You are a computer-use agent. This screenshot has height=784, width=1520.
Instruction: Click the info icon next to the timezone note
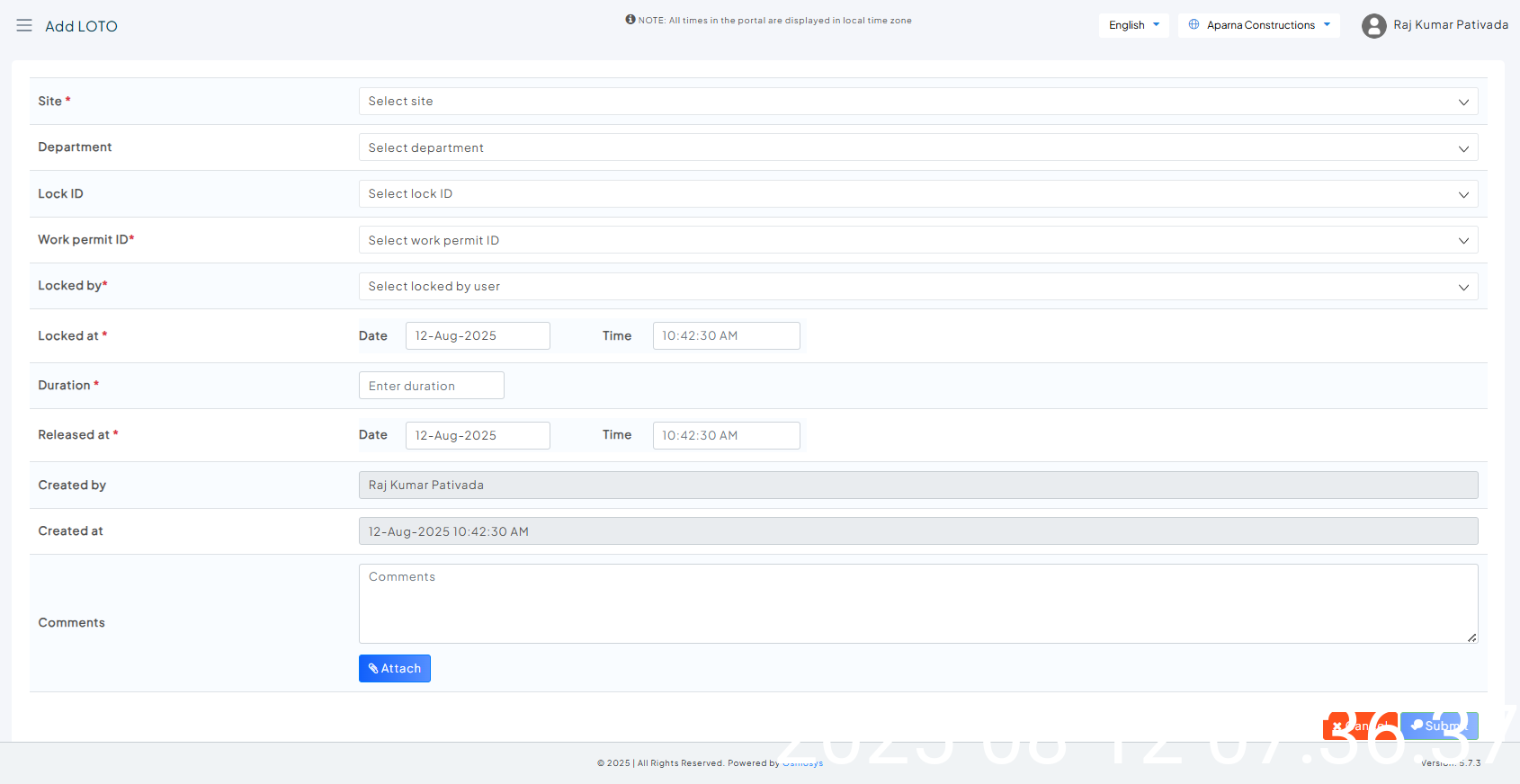click(630, 20)
